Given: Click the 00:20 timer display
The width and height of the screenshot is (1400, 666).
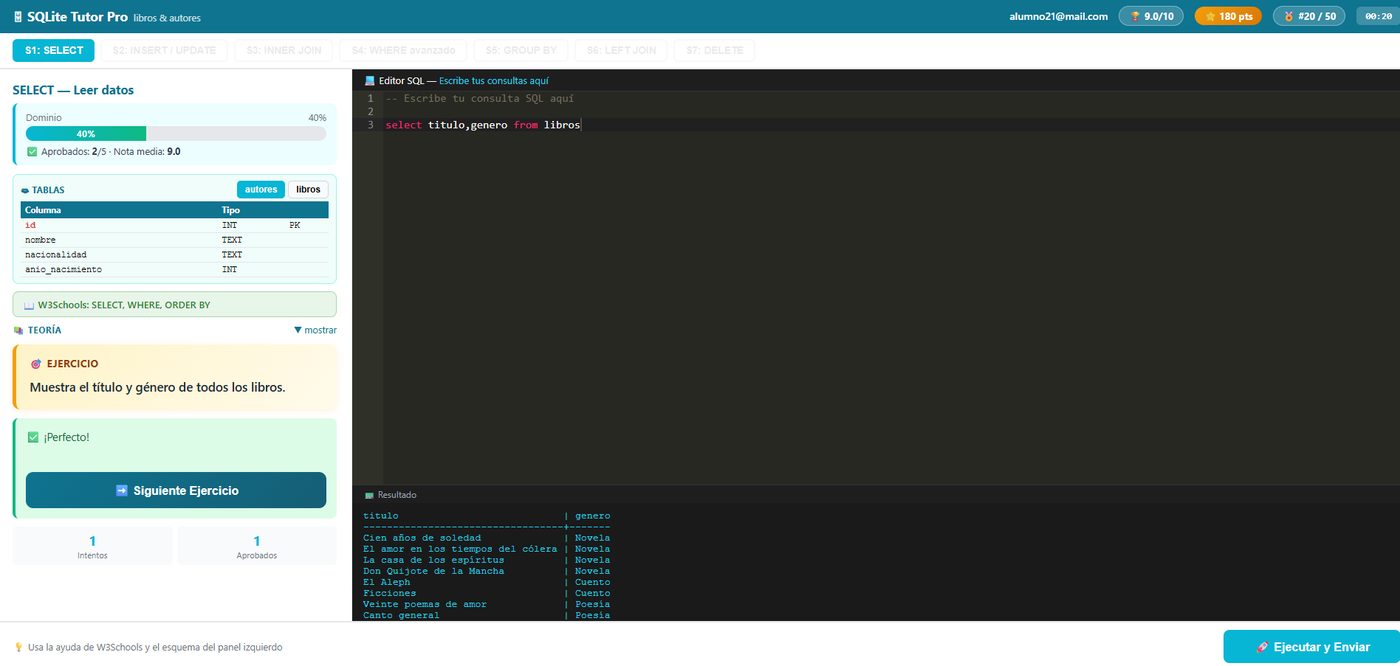Looking at the screenshot, I should (x=1378, y=16).
